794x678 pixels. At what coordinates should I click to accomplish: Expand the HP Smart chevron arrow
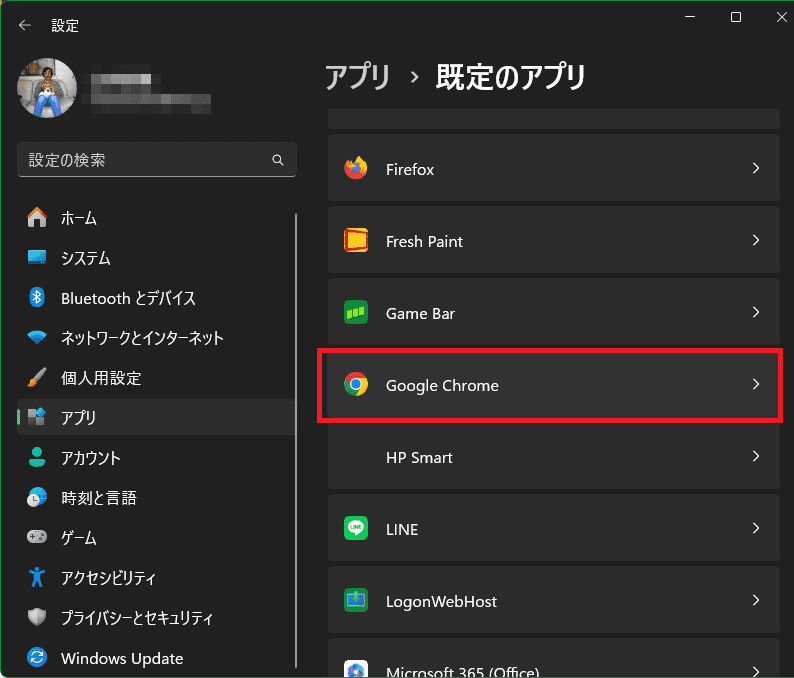756,457
